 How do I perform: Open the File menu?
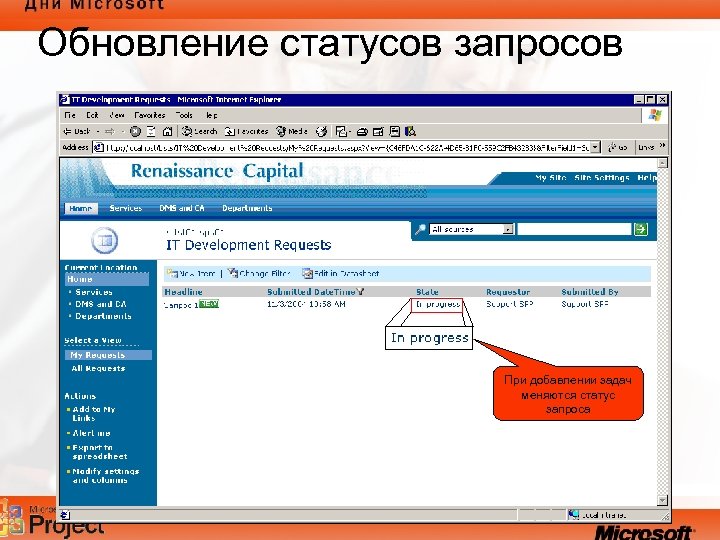[70, 115]
